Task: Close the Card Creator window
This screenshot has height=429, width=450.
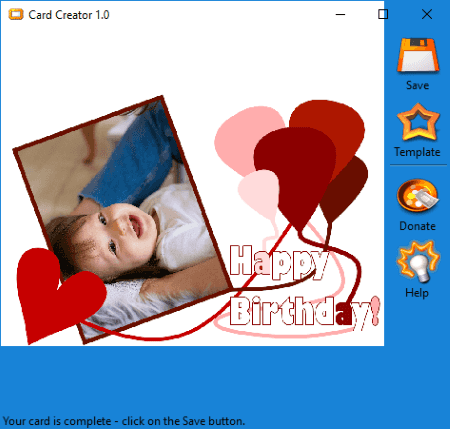Action: [427, 14]
